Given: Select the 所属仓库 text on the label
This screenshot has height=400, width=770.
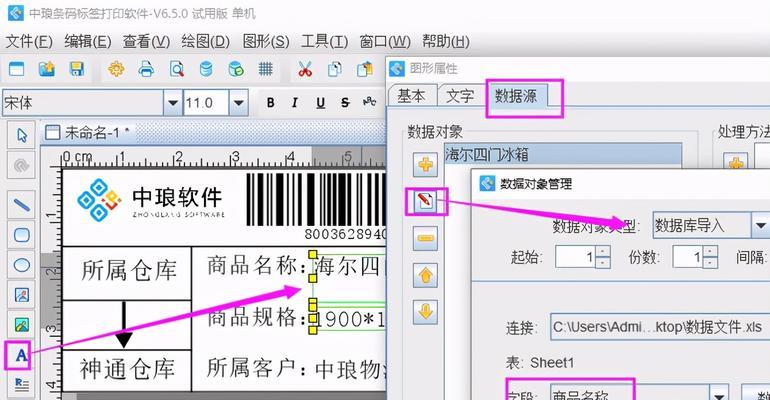Looking at the screenshot, I should coord(129,271).
